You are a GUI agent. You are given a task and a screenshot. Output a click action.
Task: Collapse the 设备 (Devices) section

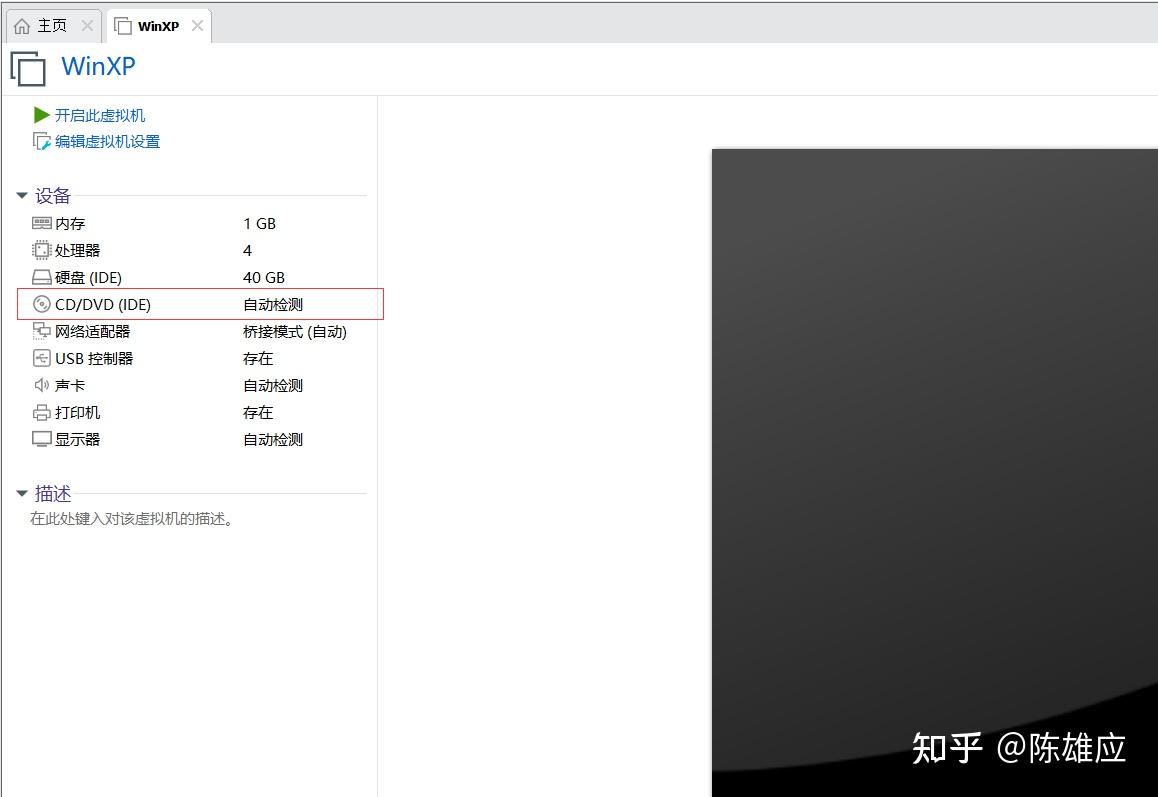[x=22, y=196]
